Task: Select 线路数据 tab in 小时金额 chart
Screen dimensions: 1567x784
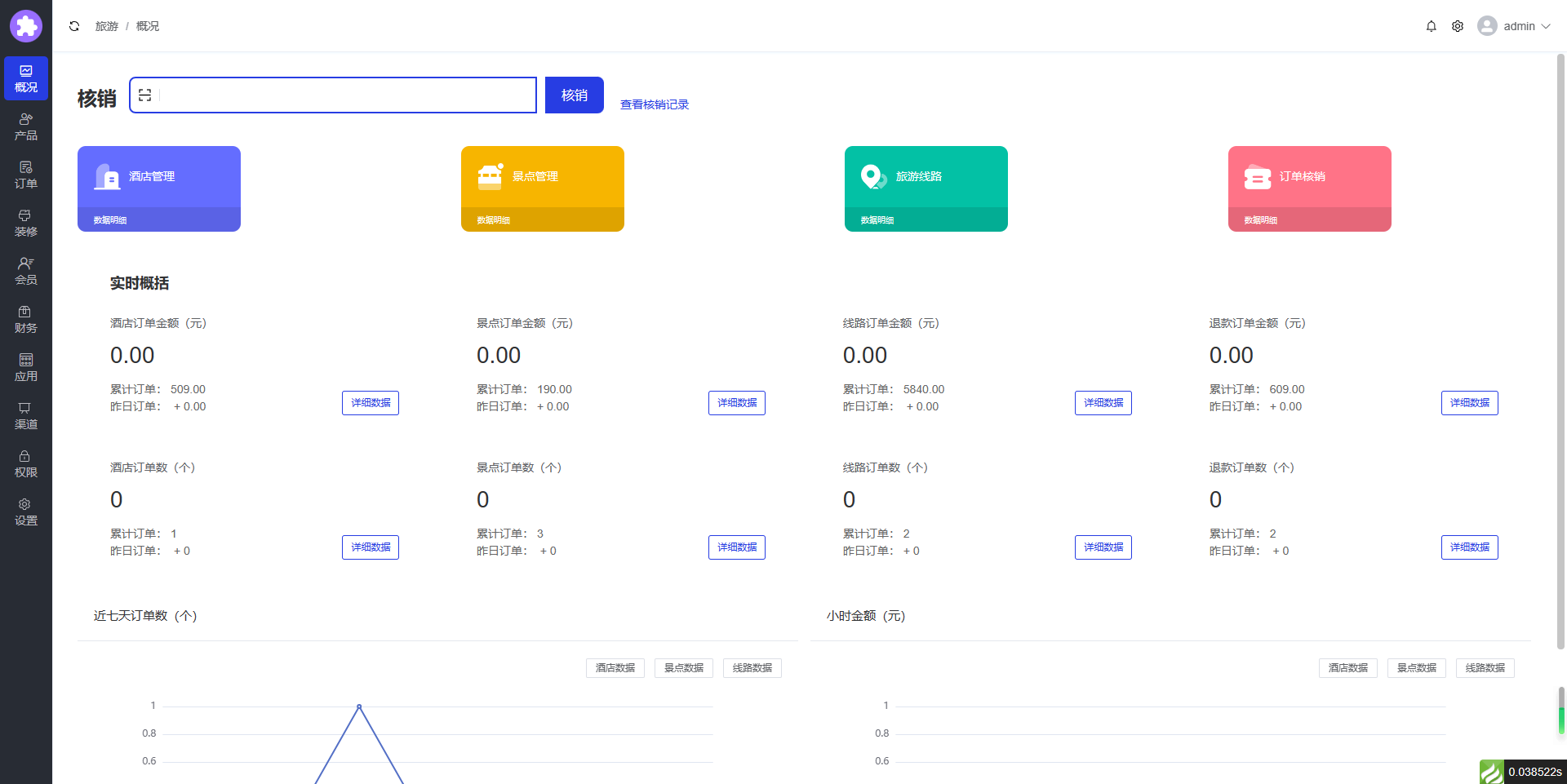Action: (x=1485, y=668)
